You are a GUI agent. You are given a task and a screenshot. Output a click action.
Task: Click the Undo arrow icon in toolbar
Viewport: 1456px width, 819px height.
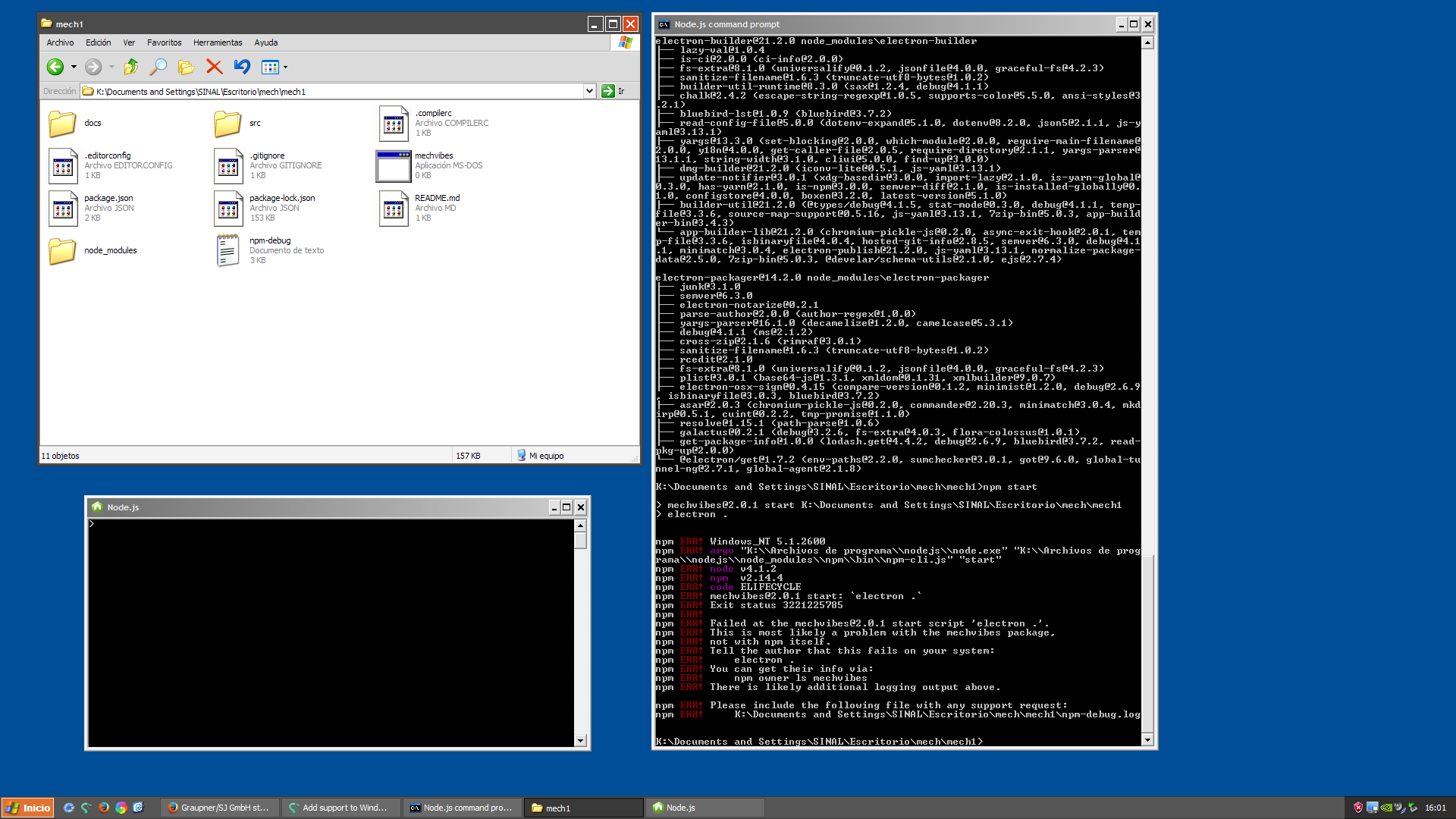click(x=241, y=67)
